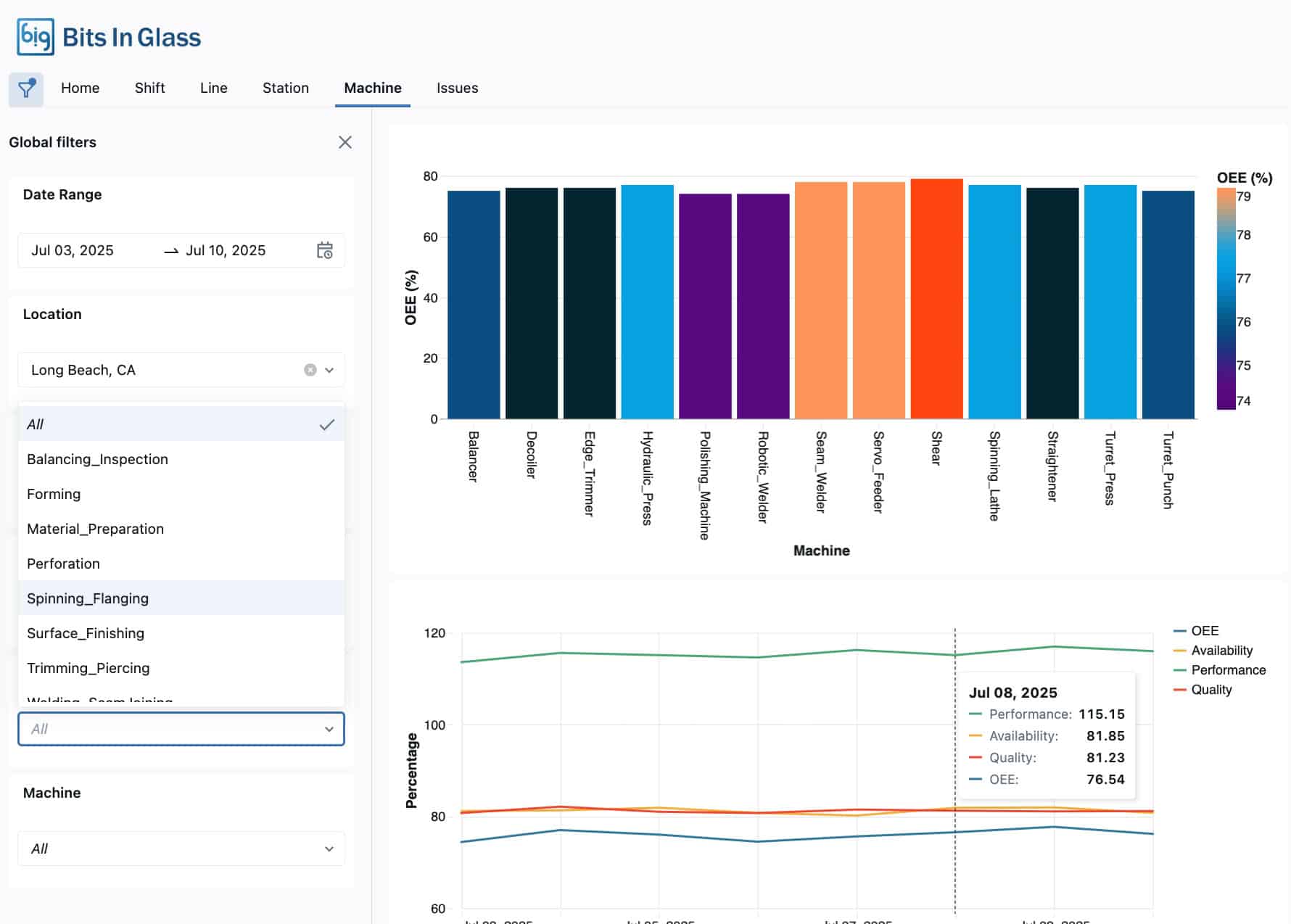This screenshot has width=1291, height=924.
Task: Click the Jul 03, 2025 start date field
Action: click(x=73, y=250)
